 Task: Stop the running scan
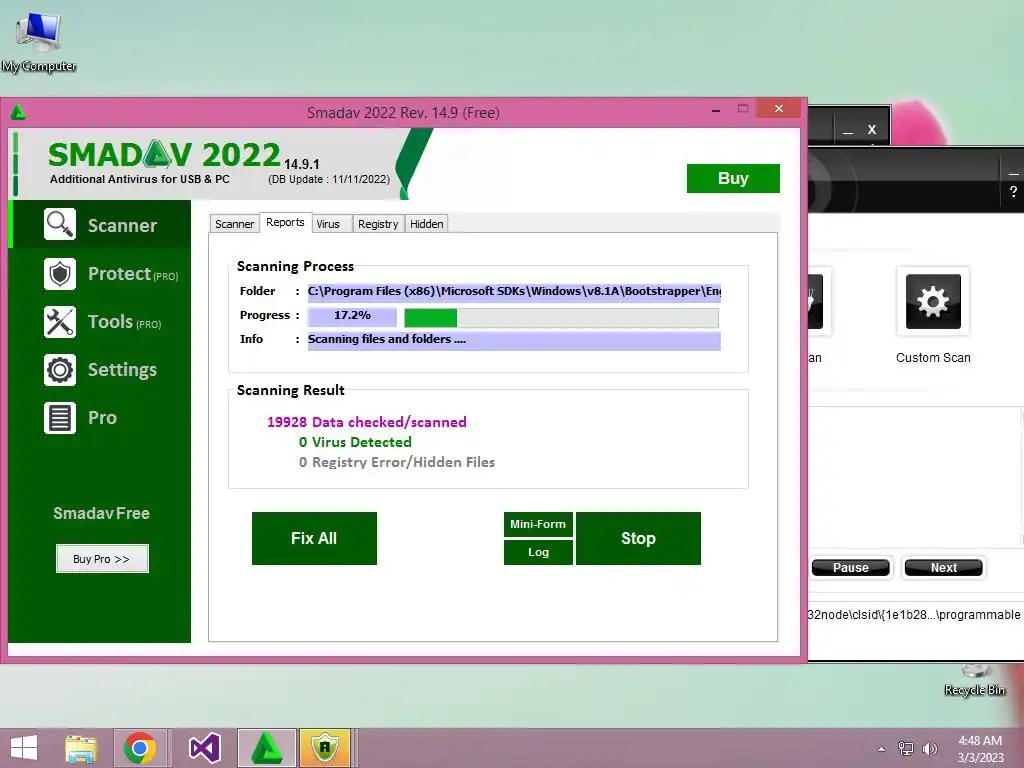point(638,538)
